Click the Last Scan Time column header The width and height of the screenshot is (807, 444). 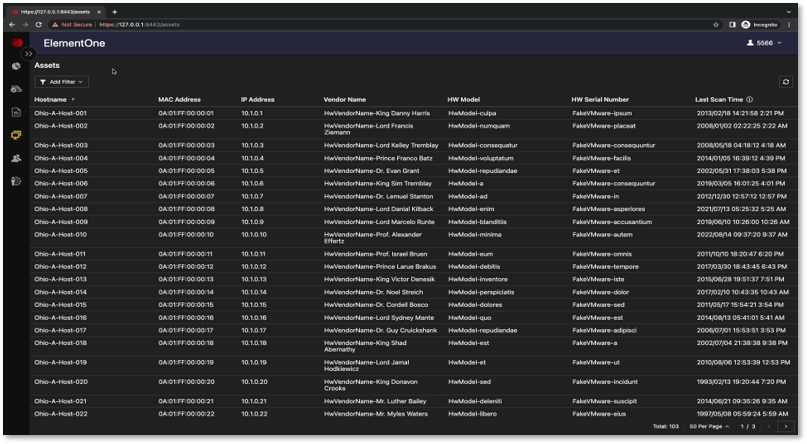(718, 100)
